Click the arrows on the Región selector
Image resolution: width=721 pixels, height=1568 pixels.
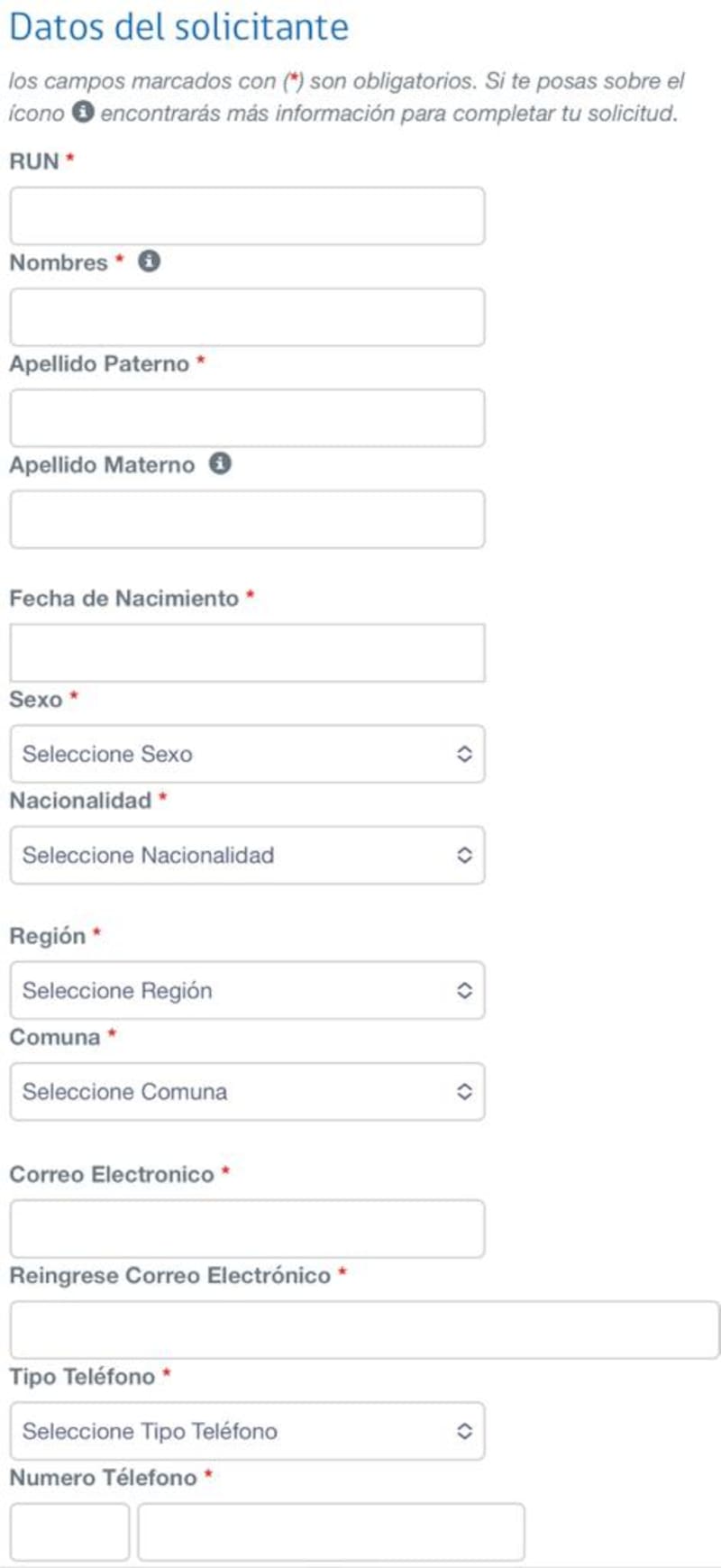[x=464, y=990]
